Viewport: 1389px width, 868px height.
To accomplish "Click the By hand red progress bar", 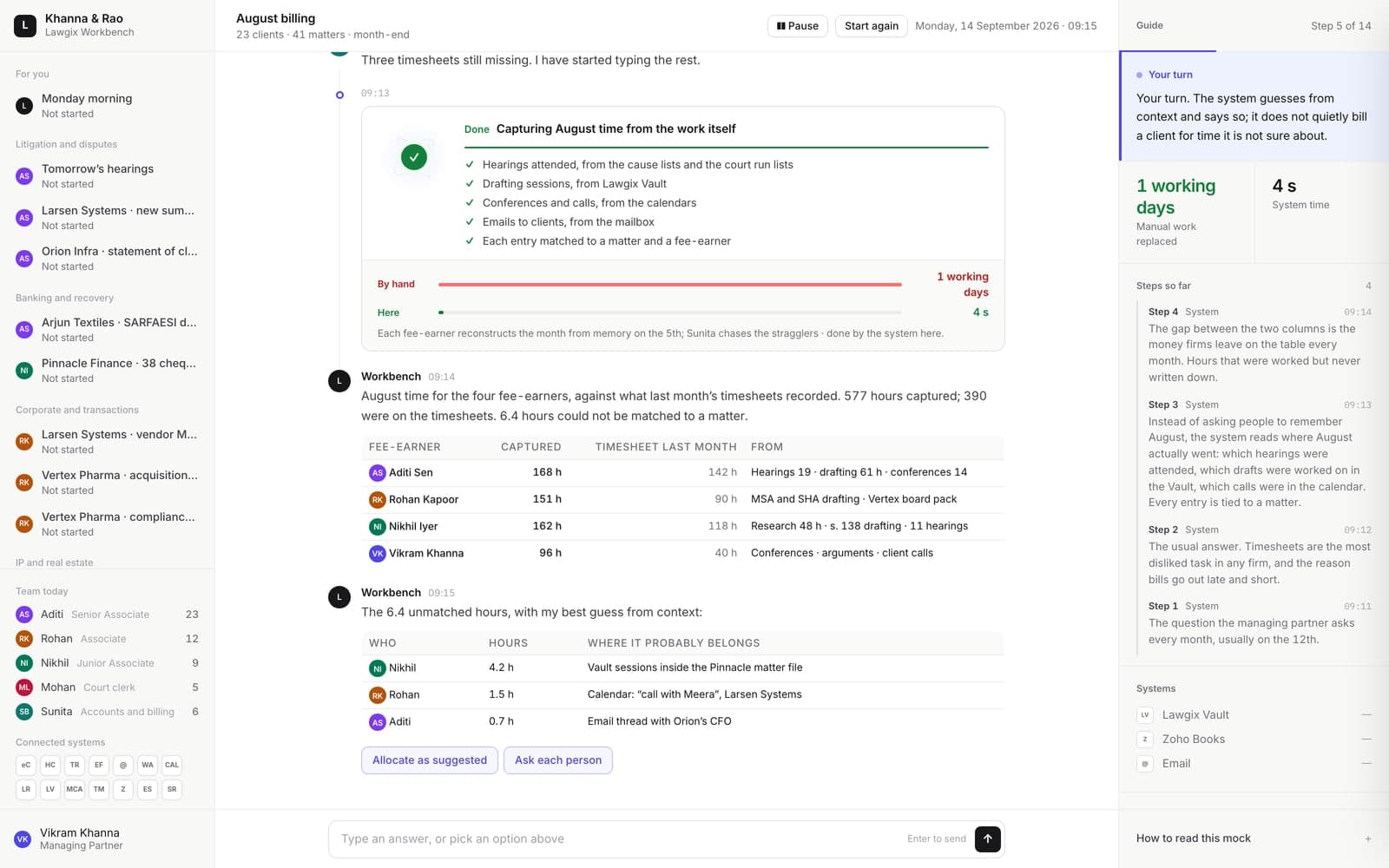I will click(670, 285).
